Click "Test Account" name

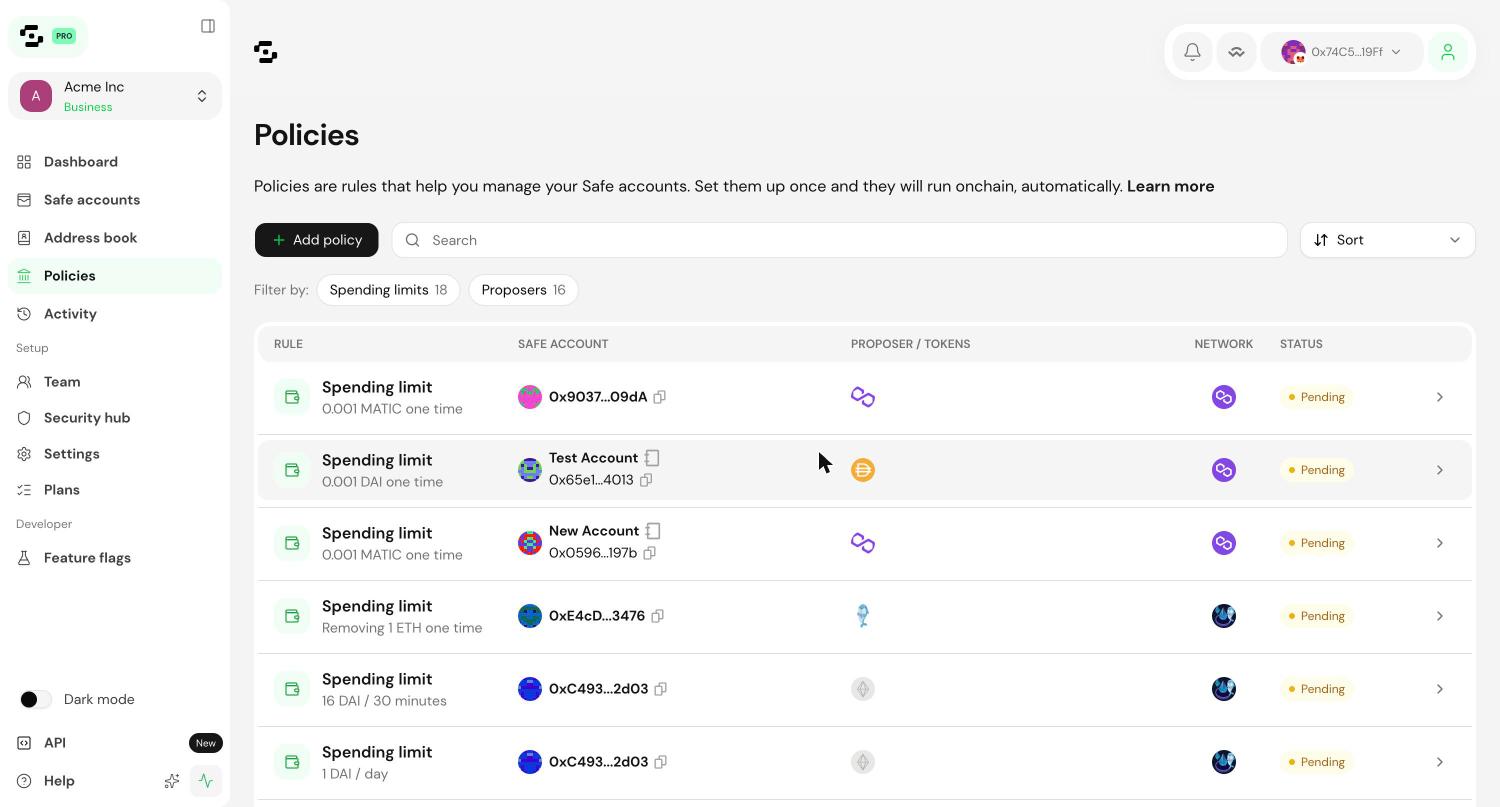pyautogui.click(x=593, y=458)
